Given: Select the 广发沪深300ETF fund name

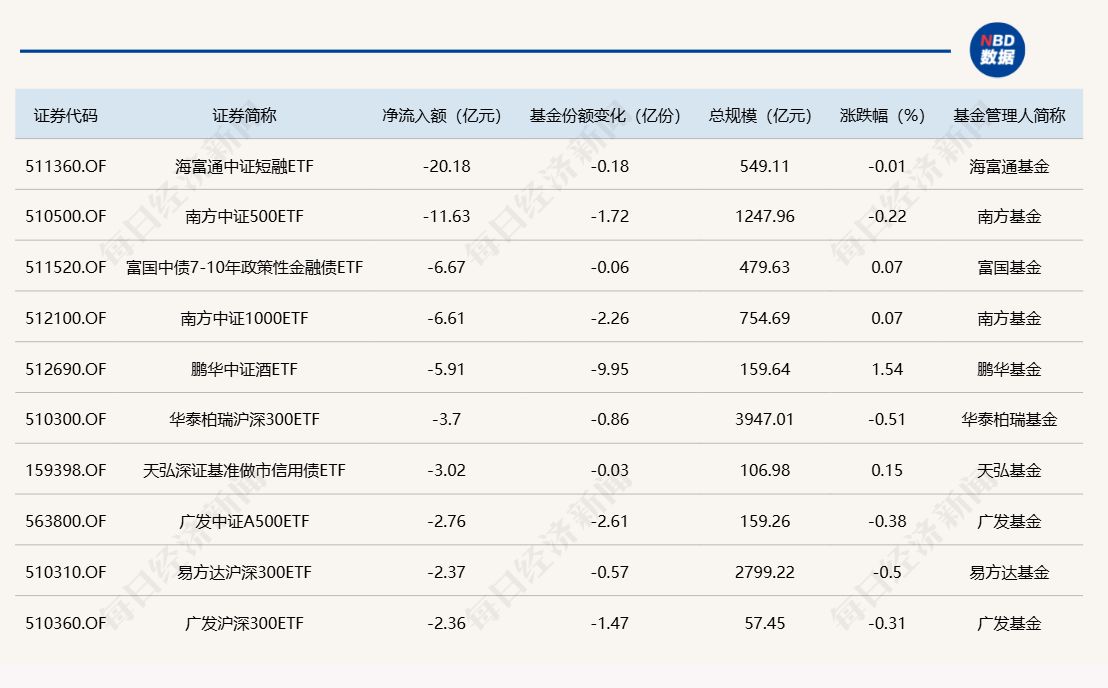Looking at the screenshot, I should [244, 623].
